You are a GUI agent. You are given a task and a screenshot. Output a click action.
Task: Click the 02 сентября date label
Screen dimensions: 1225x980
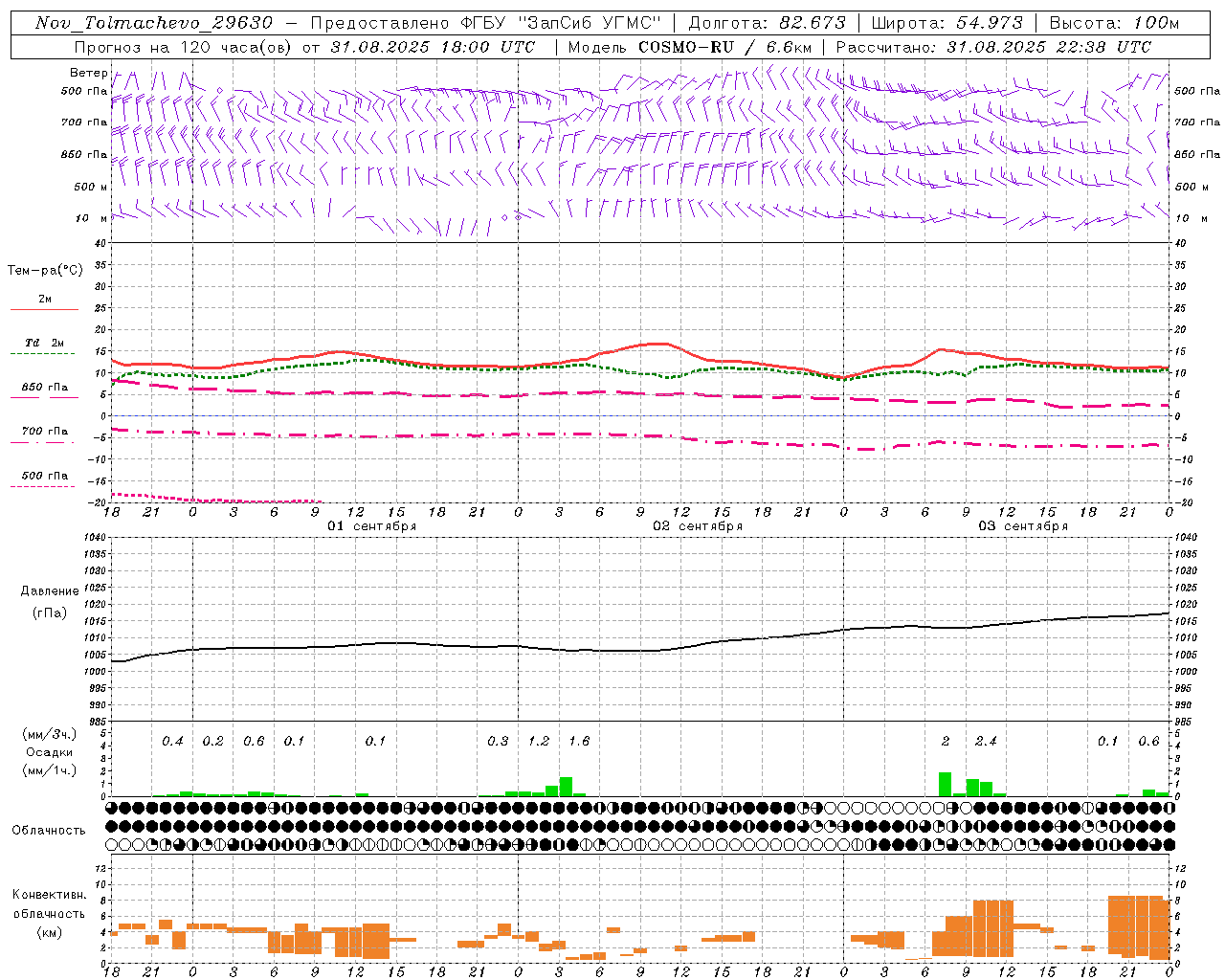(698, 526)
